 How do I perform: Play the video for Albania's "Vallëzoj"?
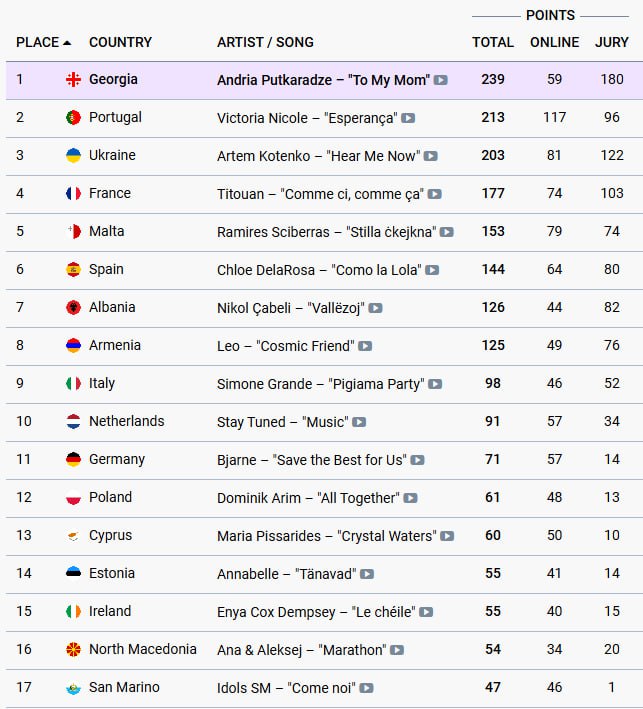(x=375, y=308)
